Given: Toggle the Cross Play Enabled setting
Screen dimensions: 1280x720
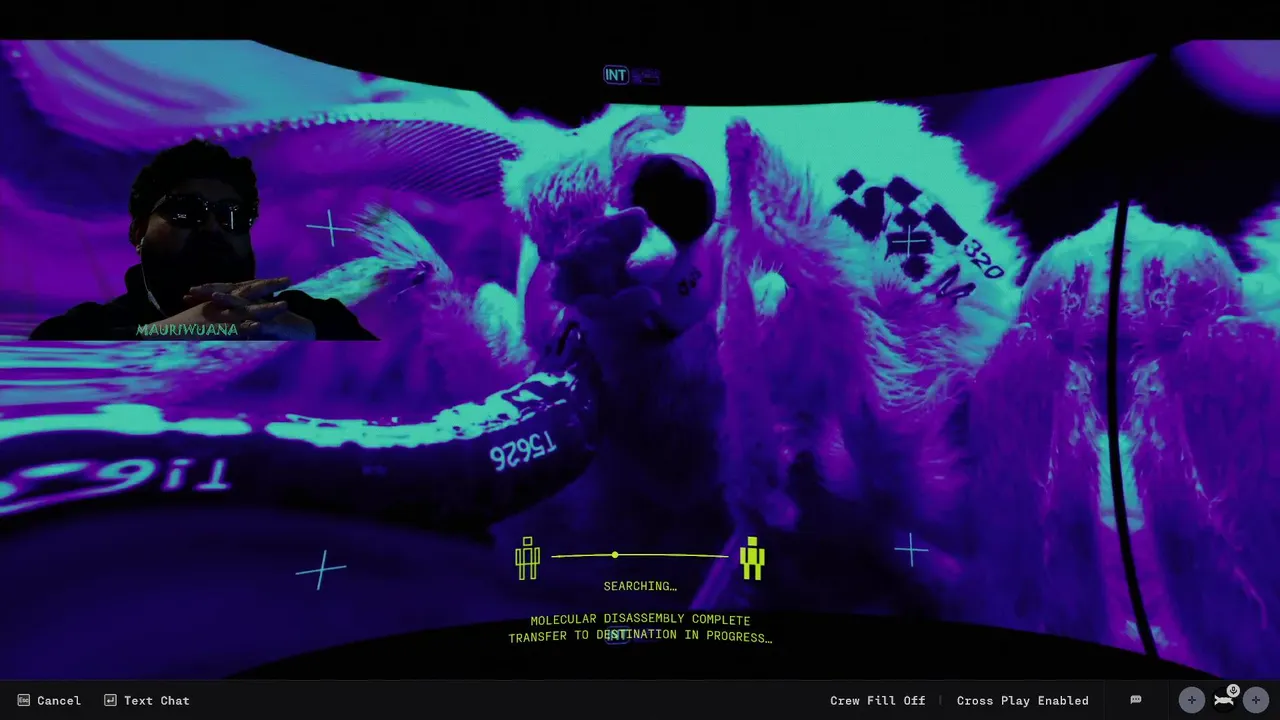Looking at the screenshot, I should [x=1022, y=701].
